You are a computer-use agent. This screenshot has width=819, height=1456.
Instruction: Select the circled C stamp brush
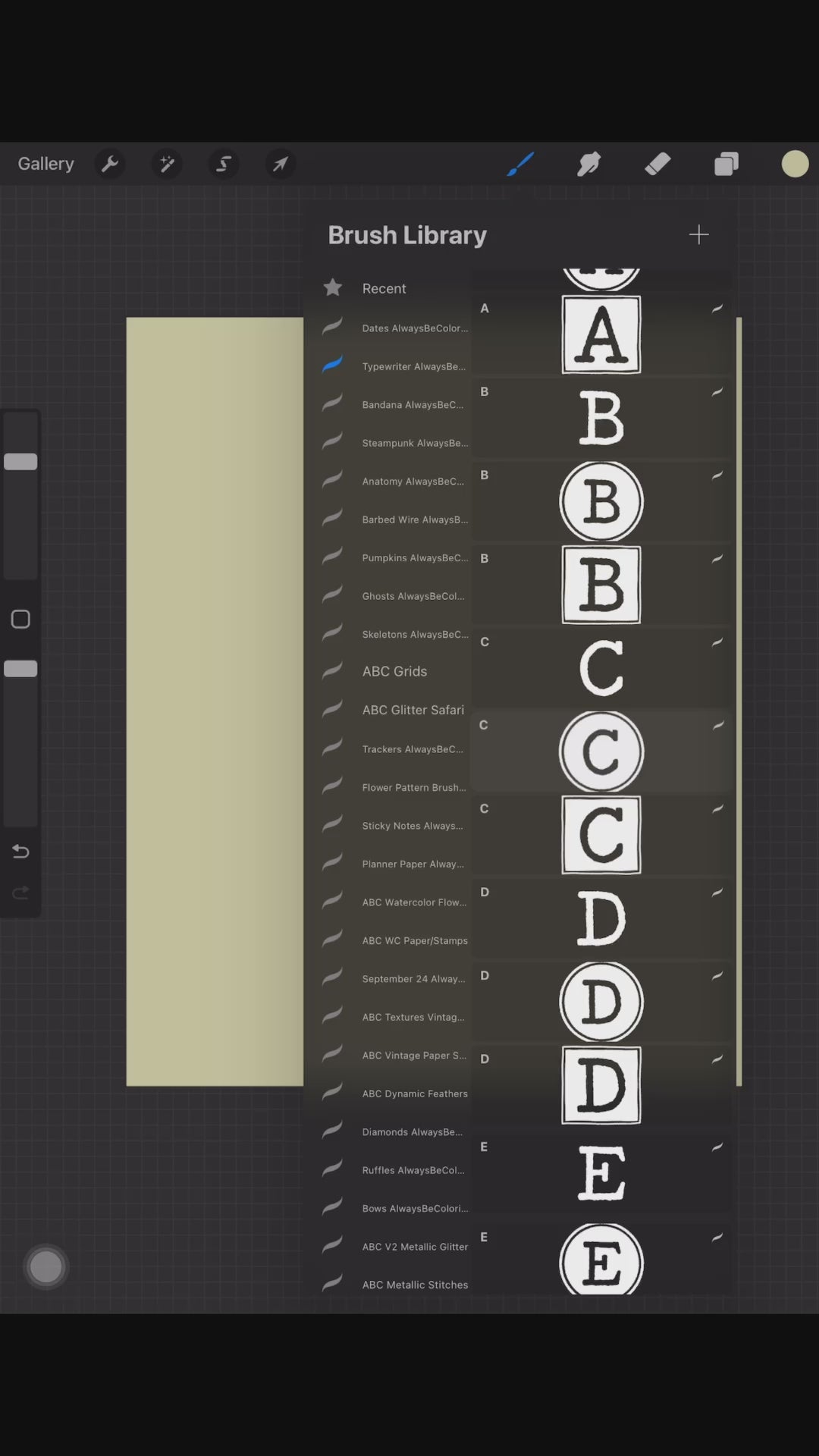pos(601,752)
